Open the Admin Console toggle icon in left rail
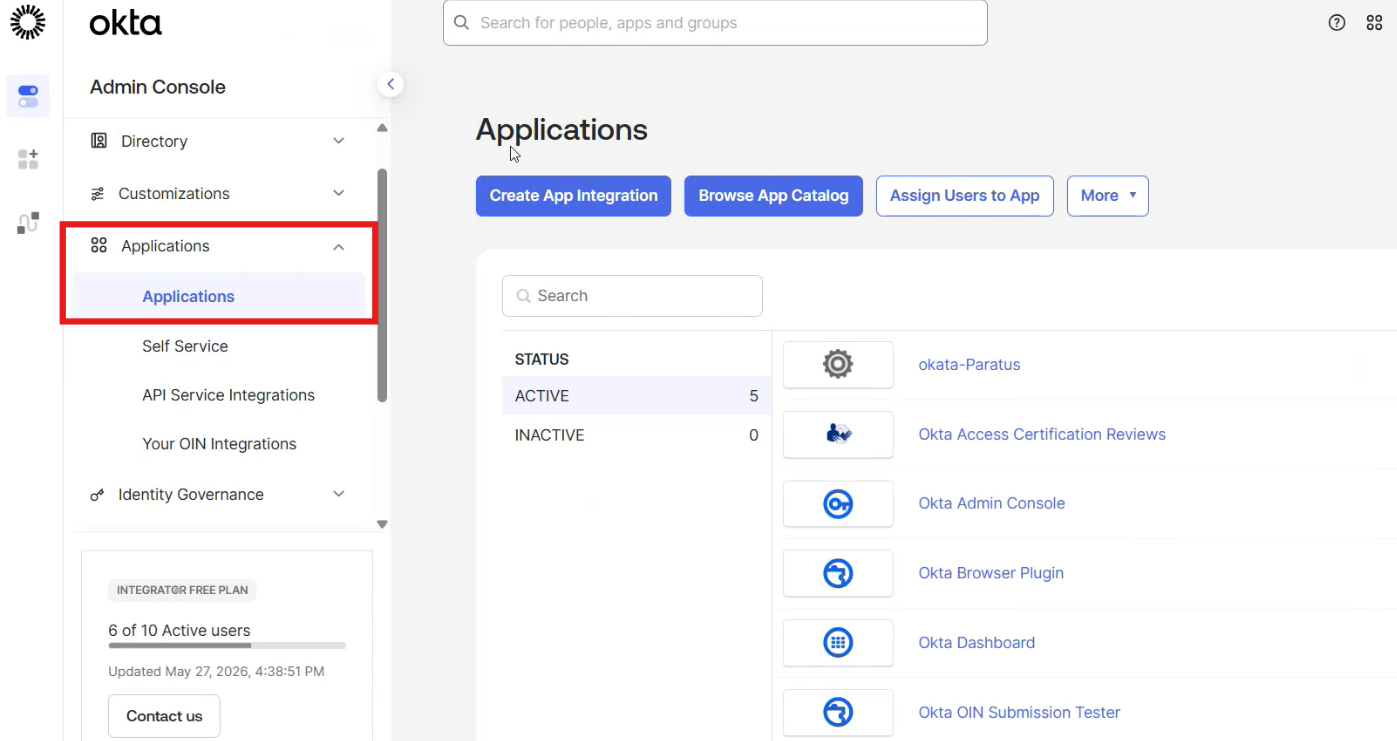 point(28,96)
